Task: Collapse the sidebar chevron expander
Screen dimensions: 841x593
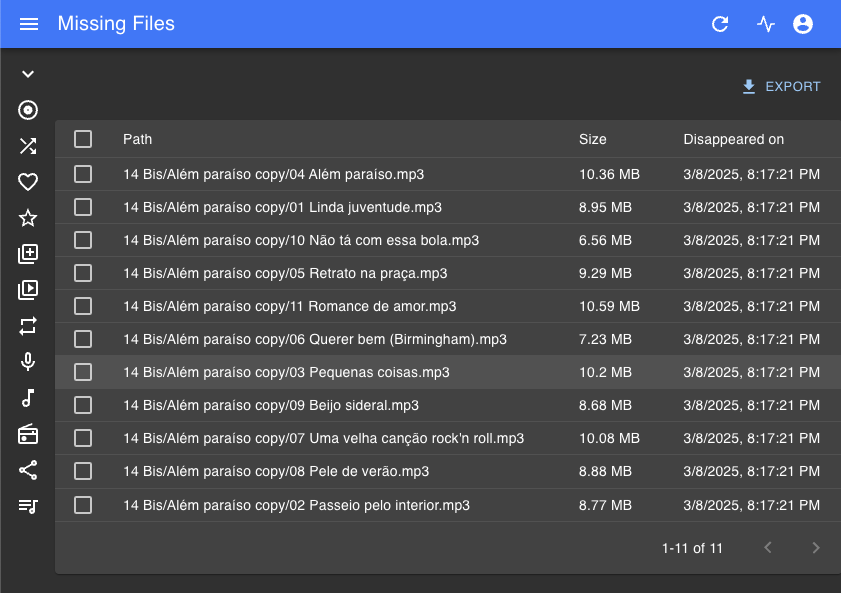Action: pos(28,74)
